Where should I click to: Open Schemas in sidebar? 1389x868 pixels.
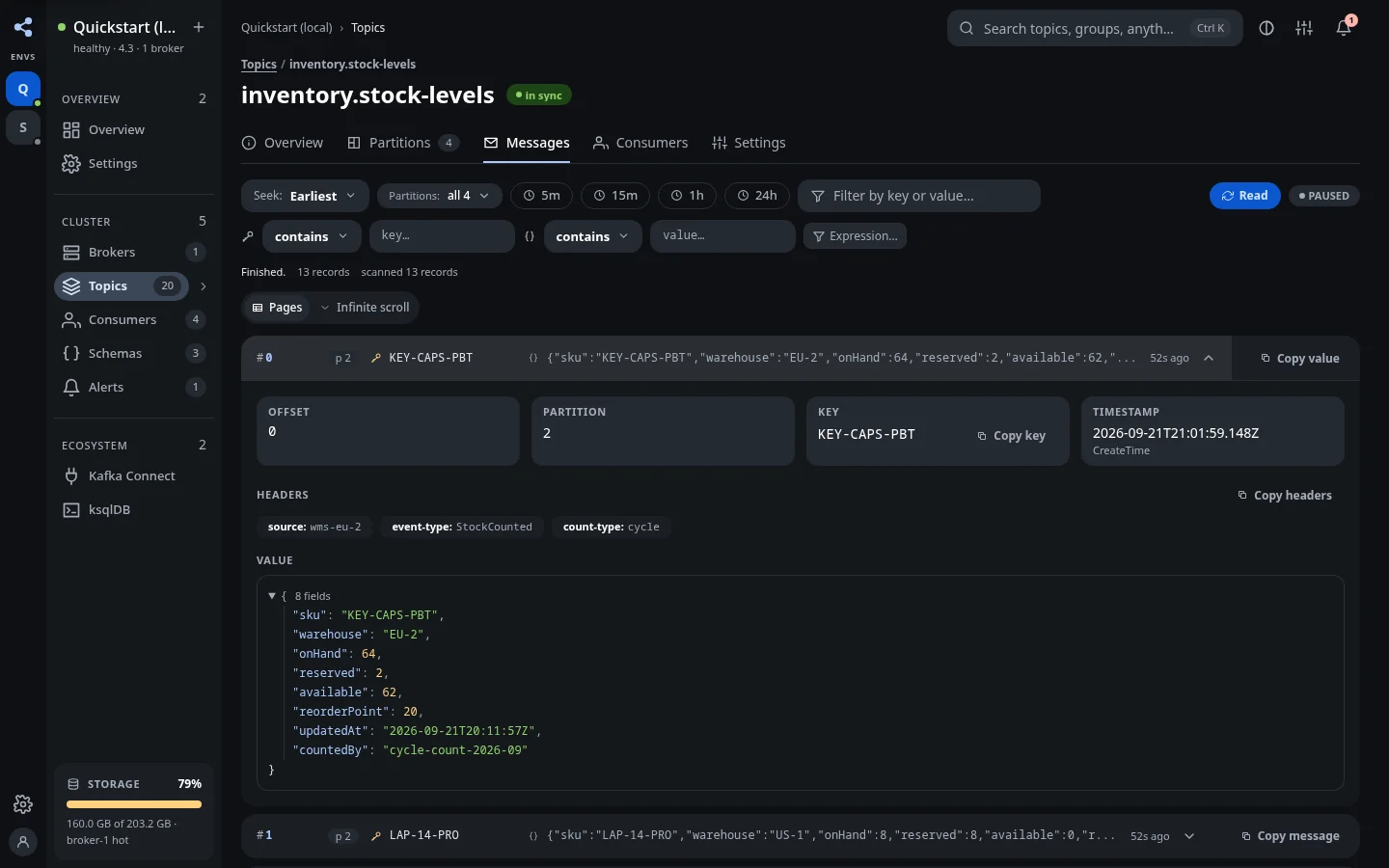134,353
